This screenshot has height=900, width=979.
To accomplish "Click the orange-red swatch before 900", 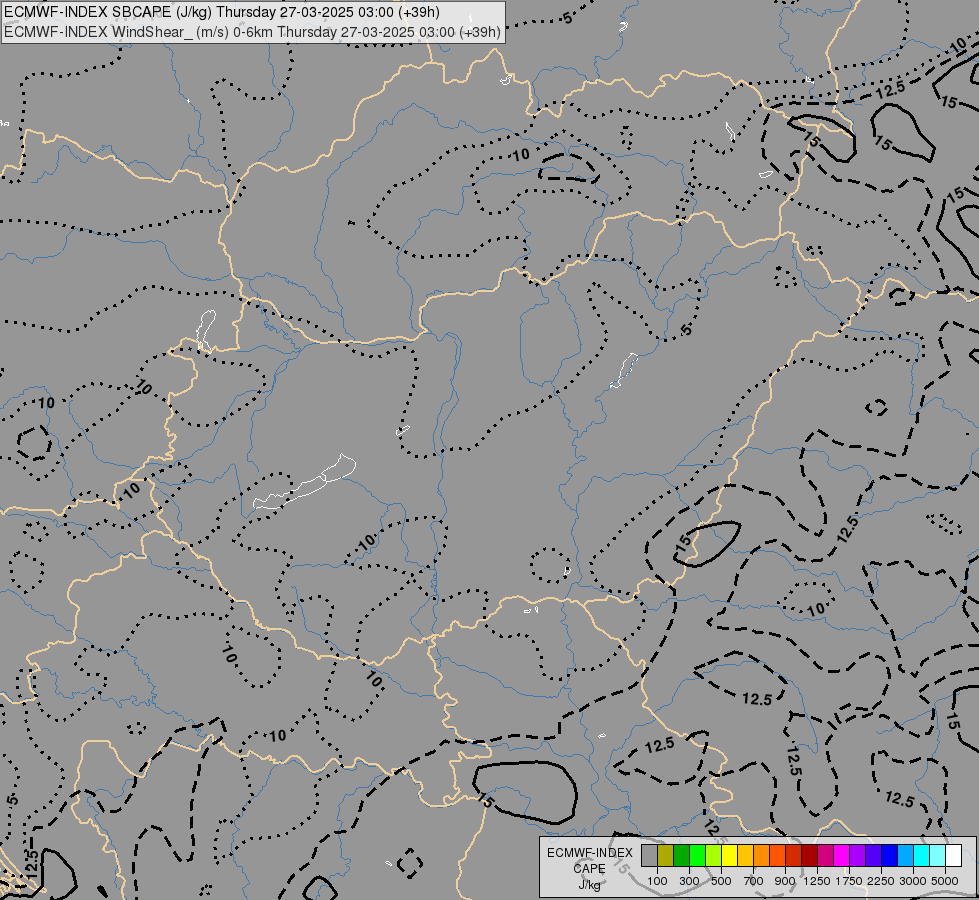I will (x=777, y=855).
